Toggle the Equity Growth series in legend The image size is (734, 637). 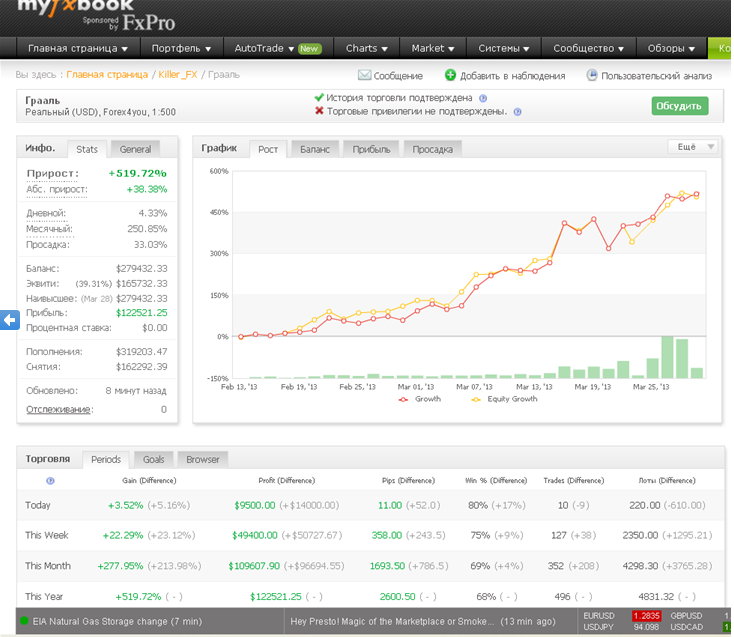pyautogui.click(x=504, y=399)
